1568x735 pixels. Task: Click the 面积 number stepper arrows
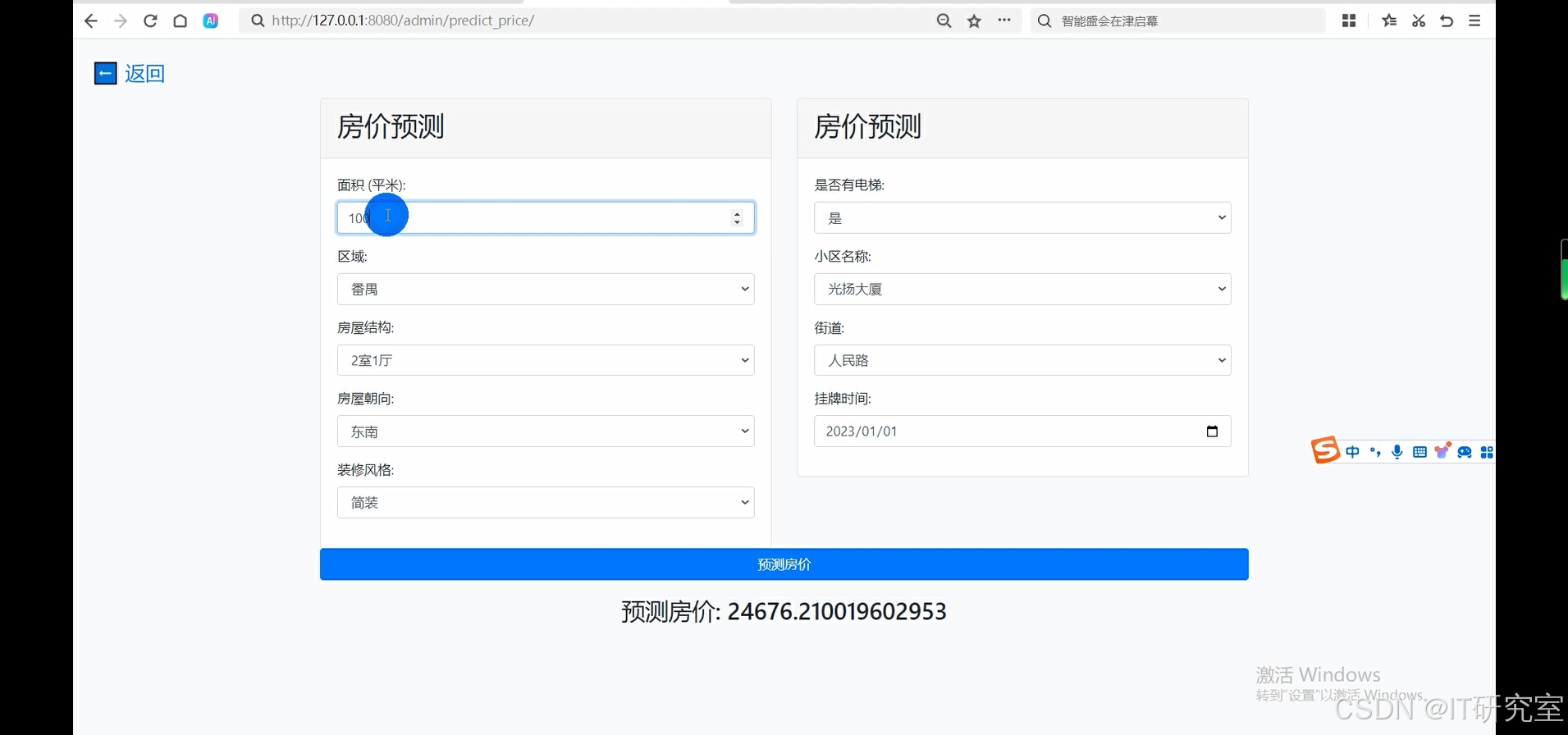tap(737, 218)
